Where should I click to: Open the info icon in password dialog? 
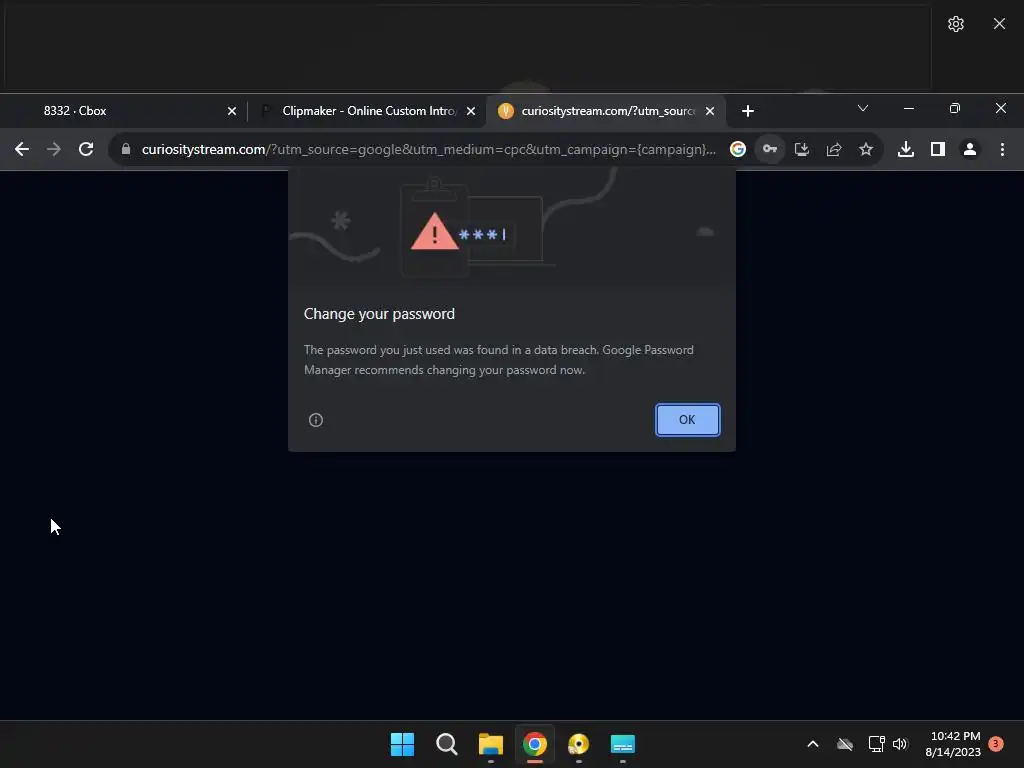[315, 420]
